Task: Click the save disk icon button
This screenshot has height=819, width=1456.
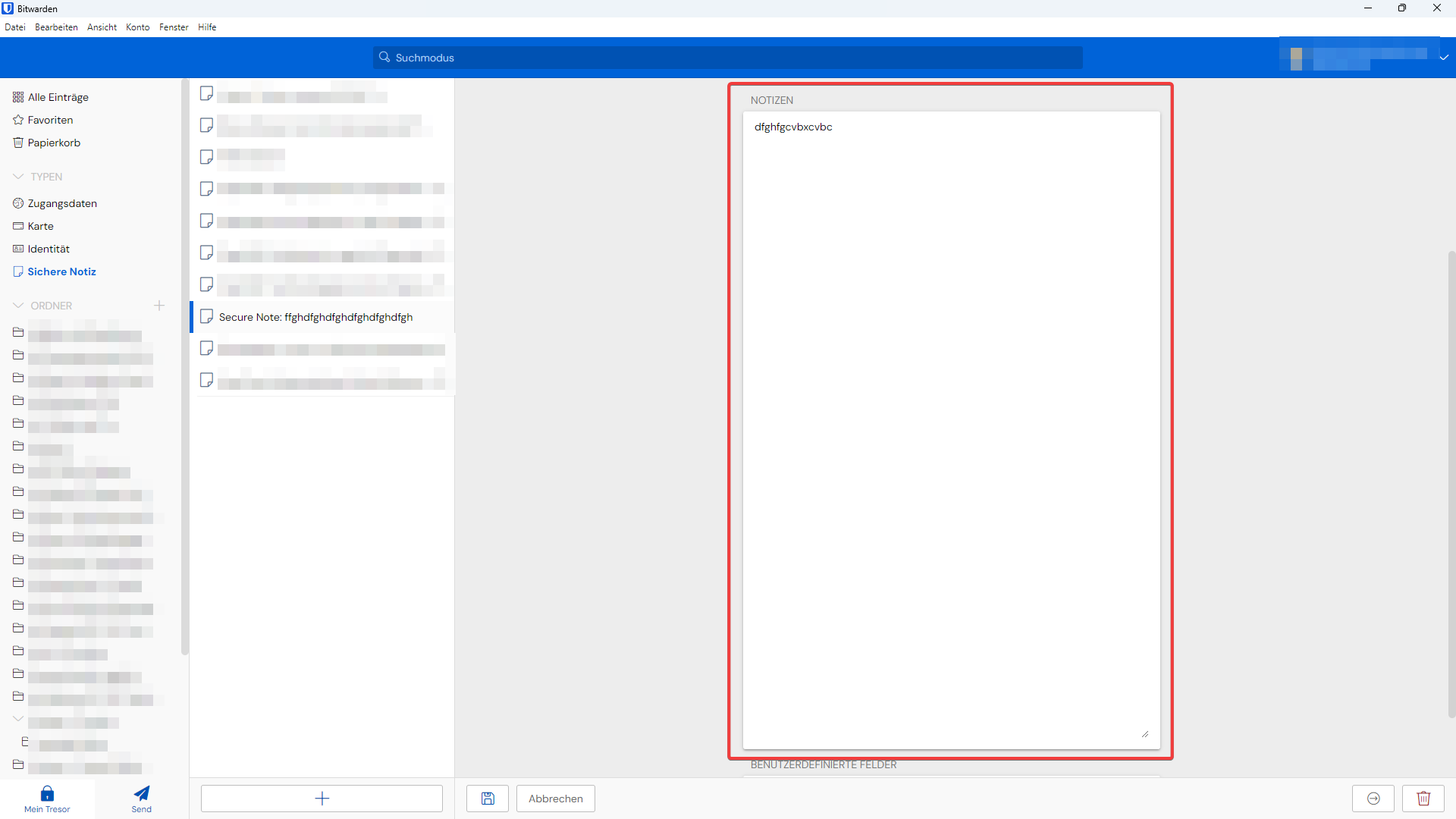Action: 488,799
